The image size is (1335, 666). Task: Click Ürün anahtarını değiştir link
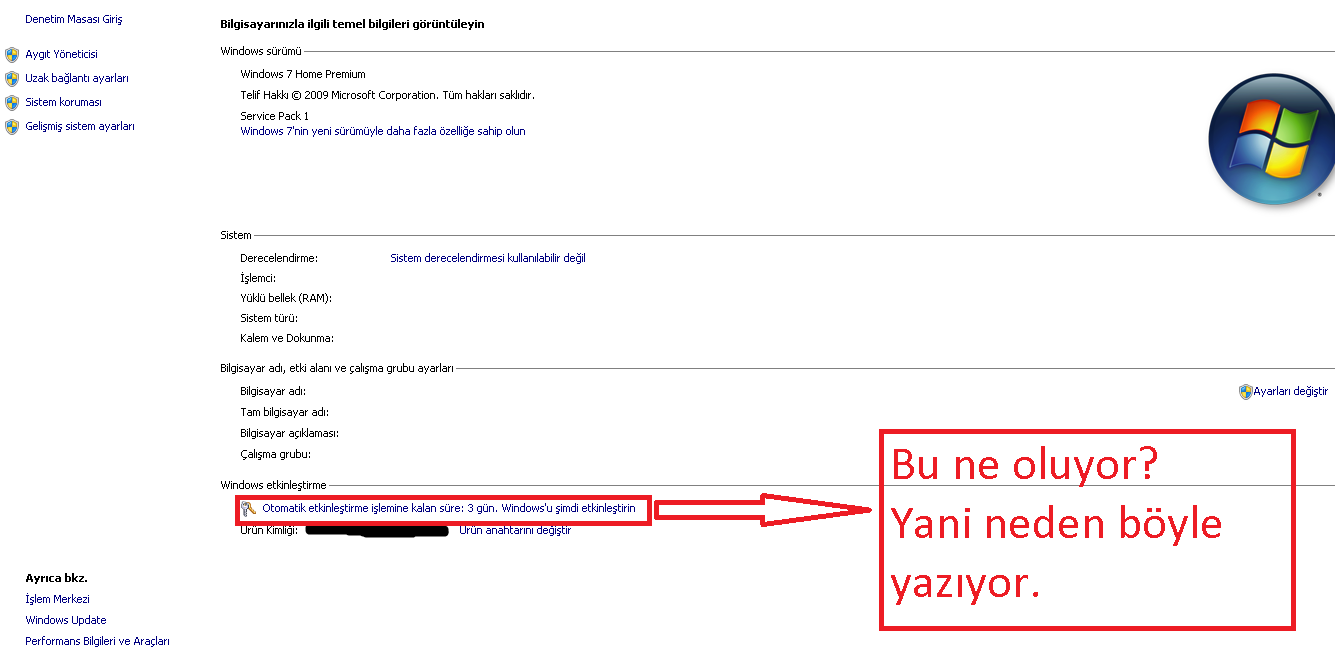click(515, 531)
